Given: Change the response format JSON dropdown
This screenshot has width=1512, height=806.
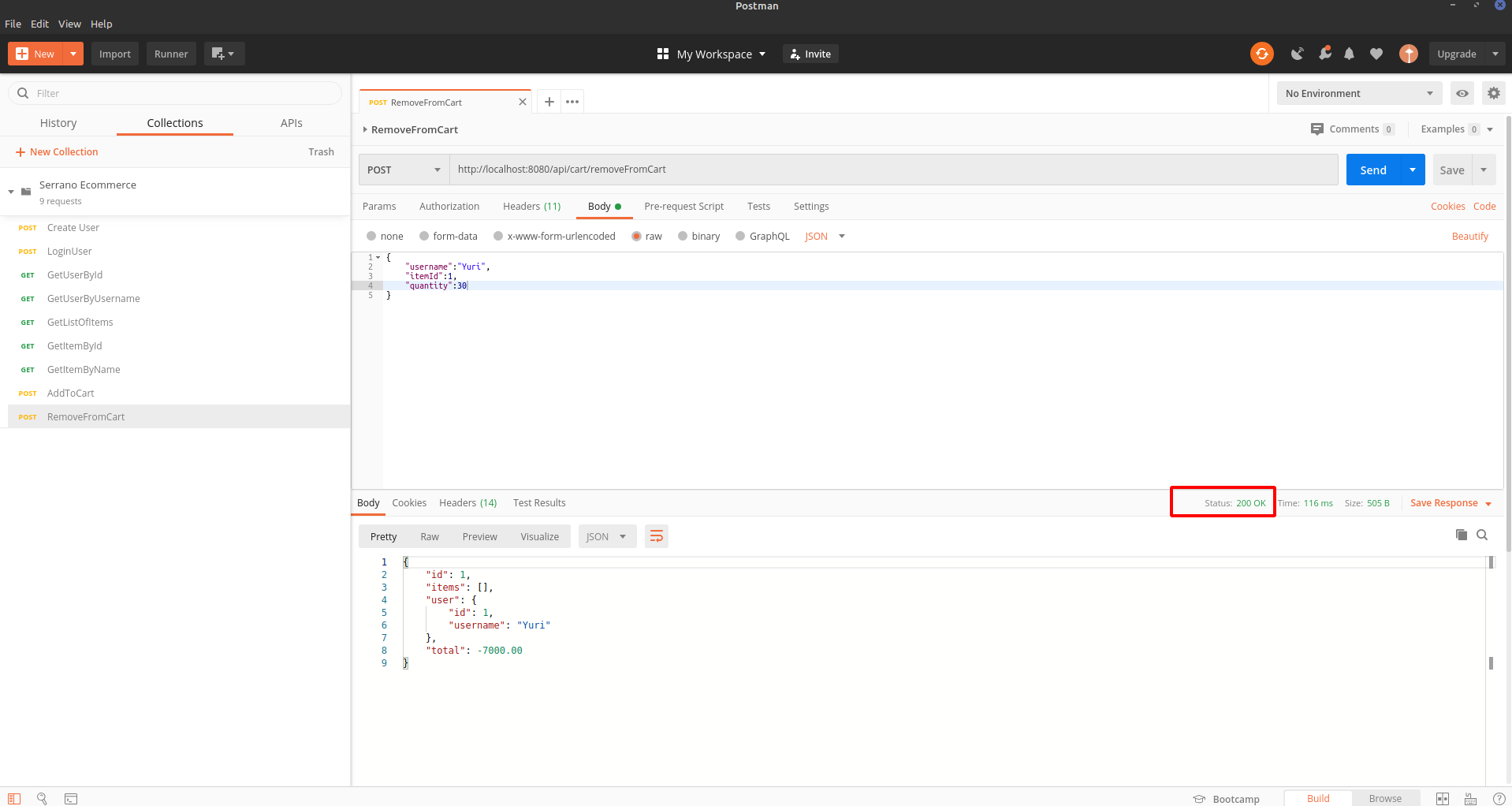Looking at the screenshot, I should coord(607,536).
